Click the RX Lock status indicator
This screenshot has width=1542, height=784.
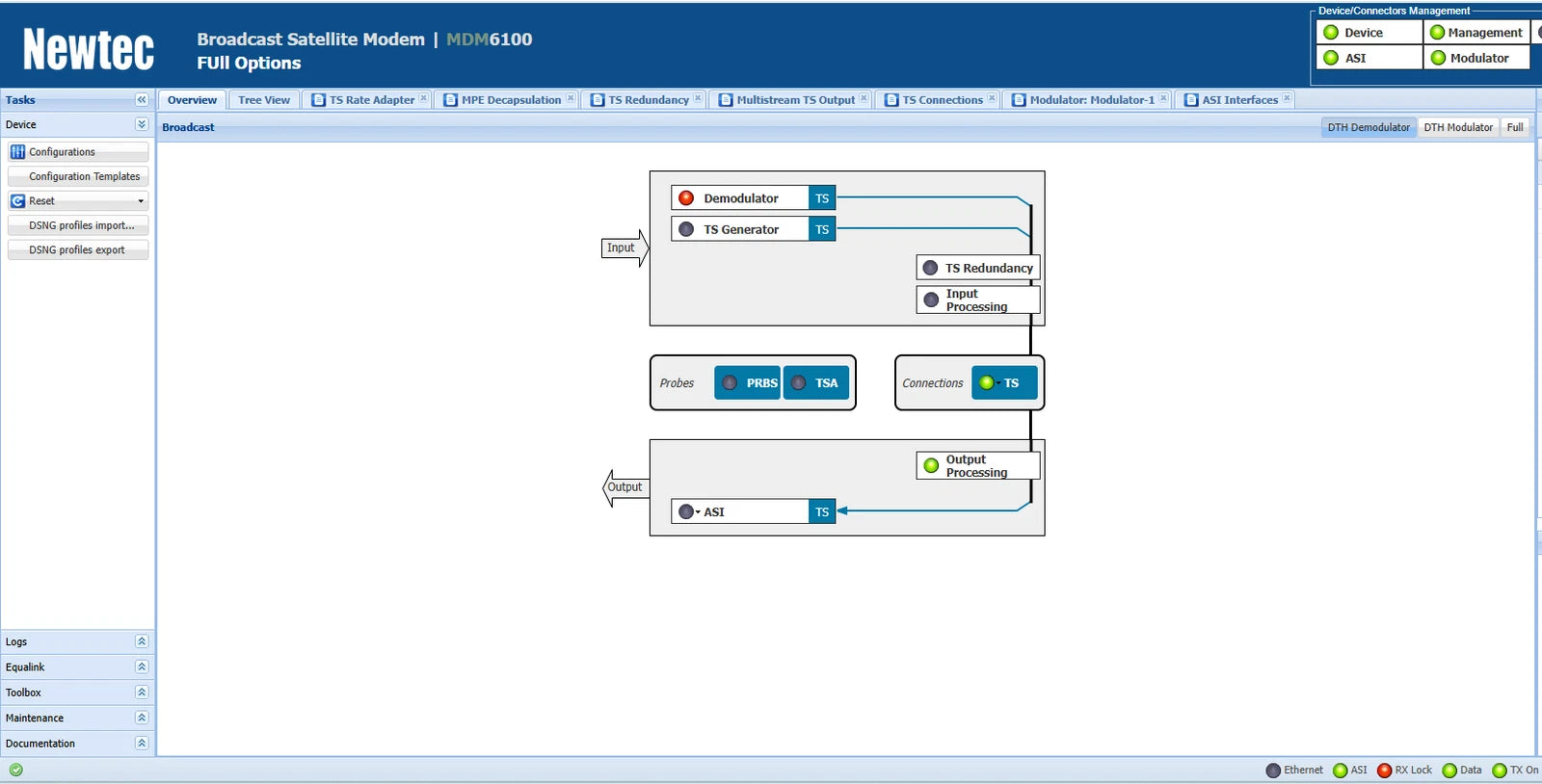1405,771
